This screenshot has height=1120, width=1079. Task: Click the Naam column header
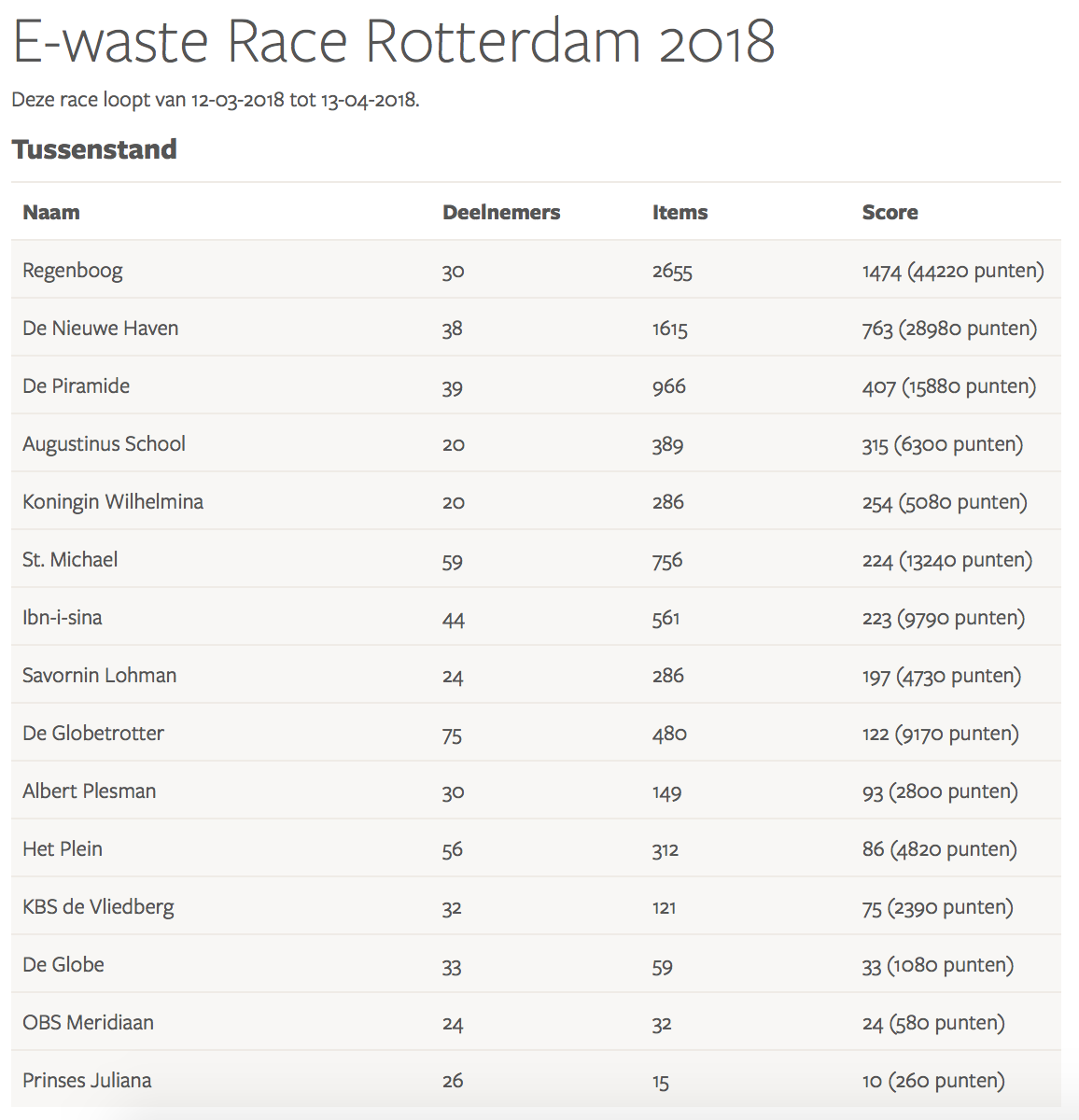tap(51, 213)
